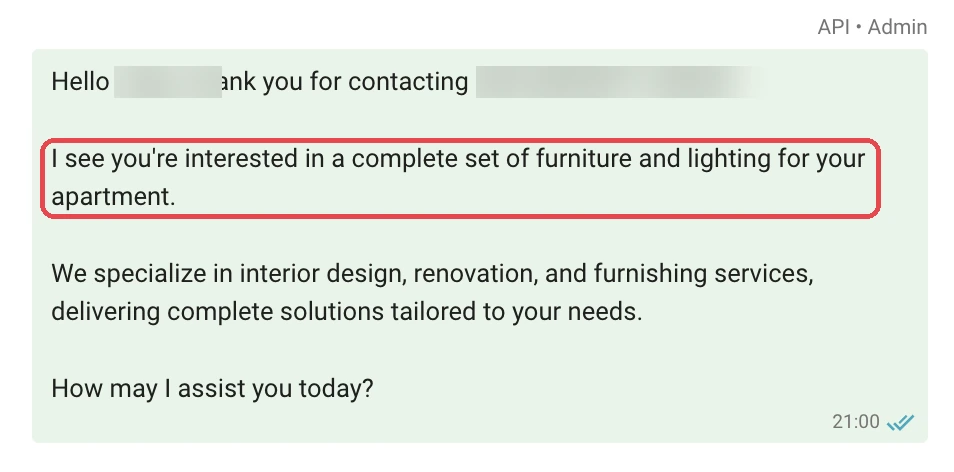
Task: Click the phrase "furnishing services," in the message
Action: [704, 274]
